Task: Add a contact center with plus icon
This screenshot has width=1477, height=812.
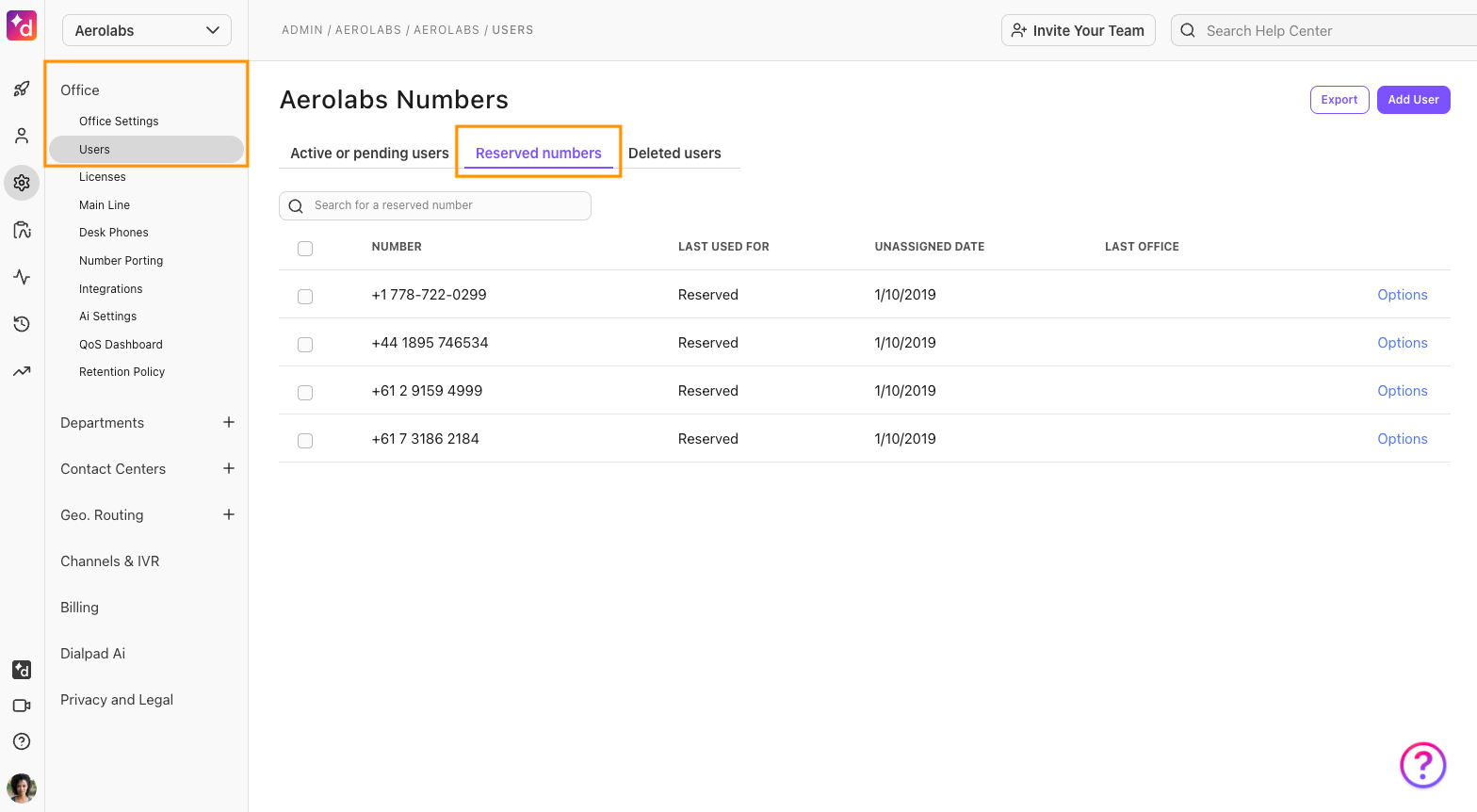Action: point(229,468)
